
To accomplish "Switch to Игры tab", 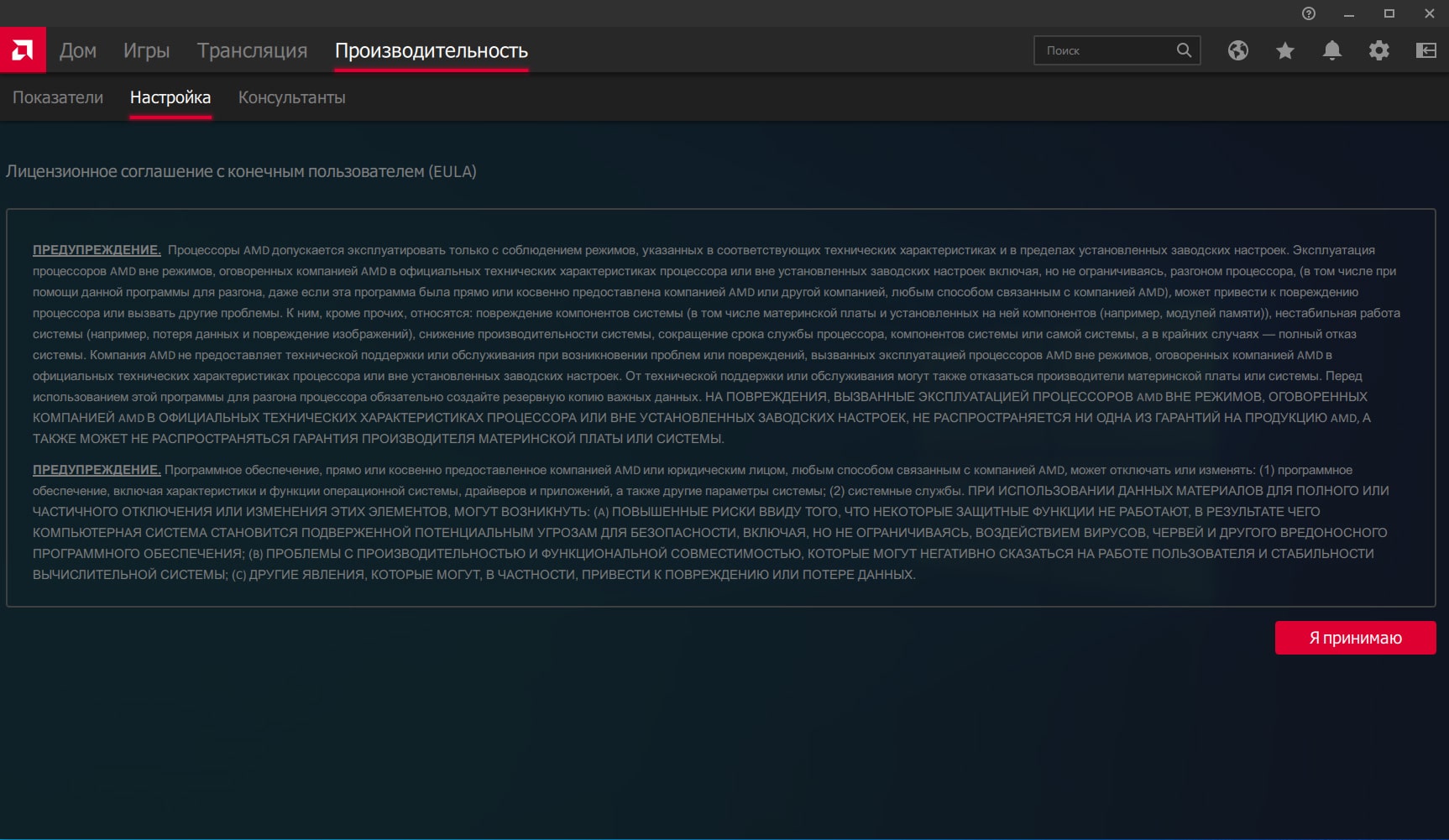I will tap(146, 50).
